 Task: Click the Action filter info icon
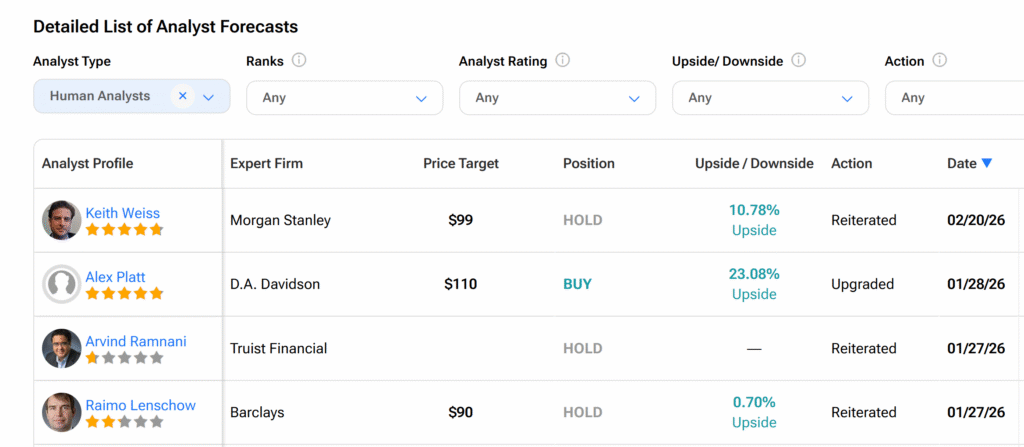[939, 60]
